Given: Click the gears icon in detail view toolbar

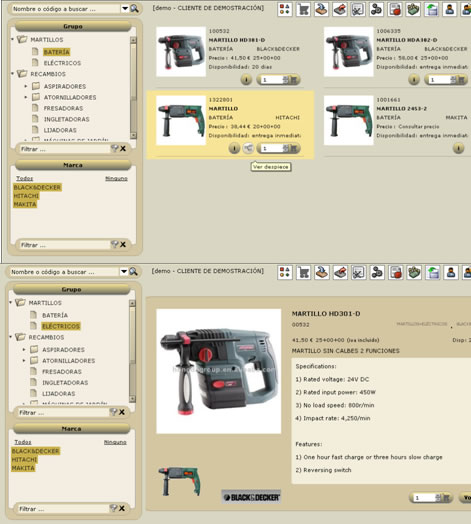Looking at the screenshot, I should tap(377, 272).
